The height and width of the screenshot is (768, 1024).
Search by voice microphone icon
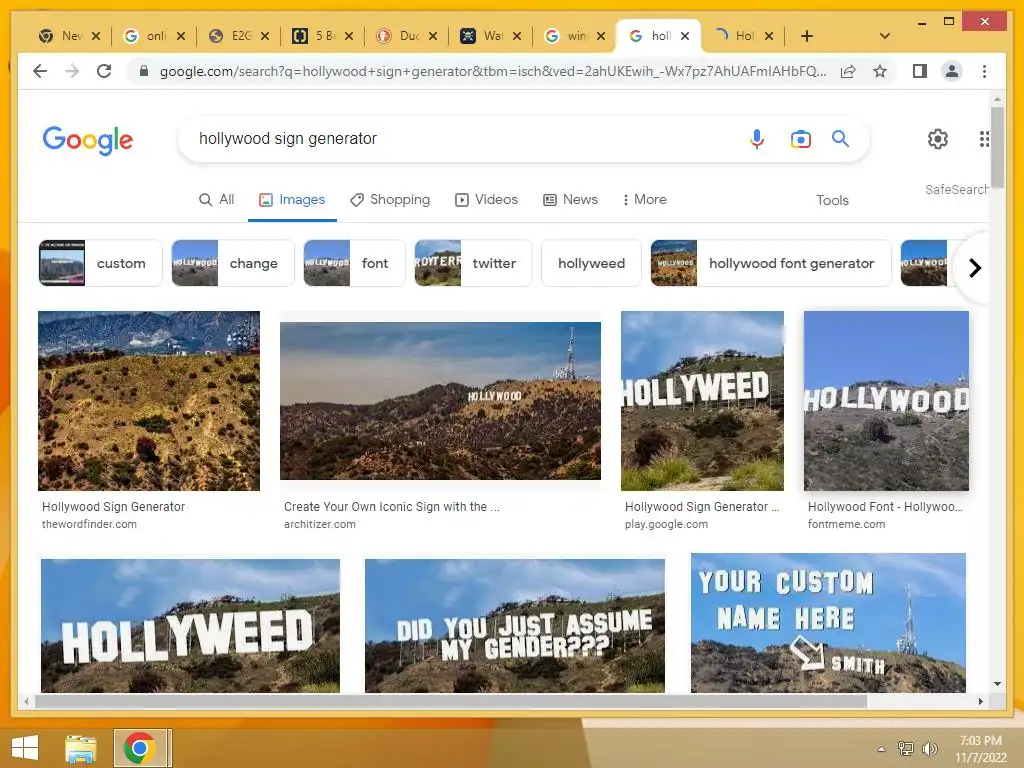click(x=756, y=138)
